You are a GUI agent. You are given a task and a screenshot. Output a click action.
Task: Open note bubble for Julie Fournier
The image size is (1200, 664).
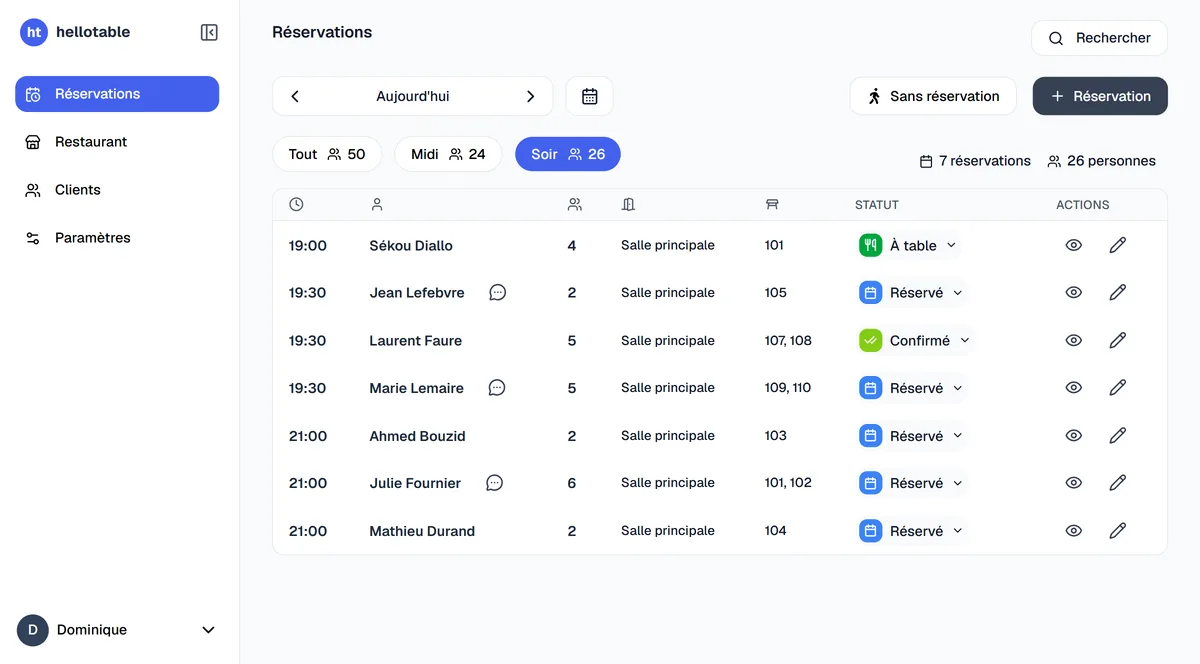click(494, 483)
